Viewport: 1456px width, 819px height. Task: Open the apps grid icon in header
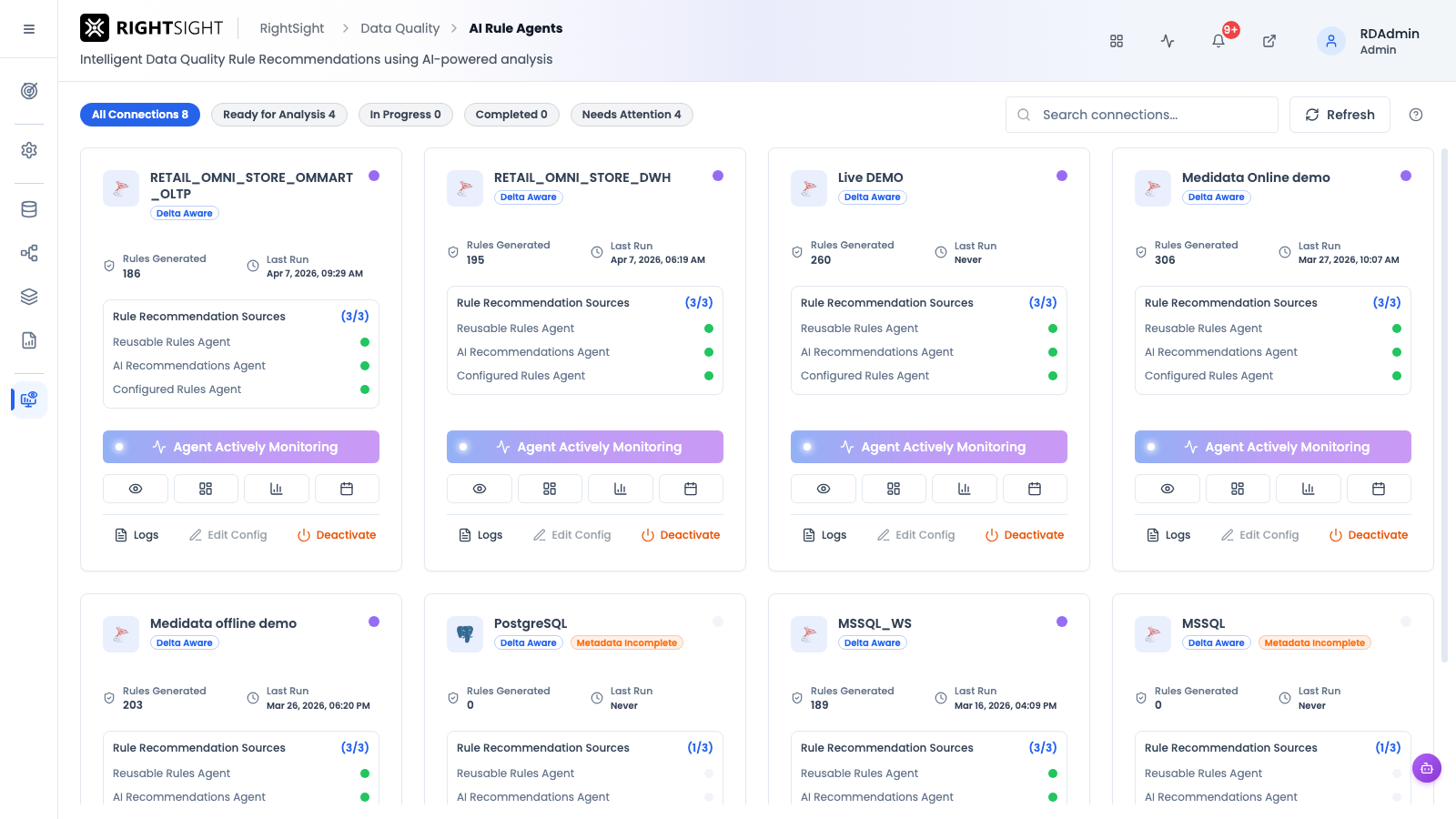[1117, 41]
